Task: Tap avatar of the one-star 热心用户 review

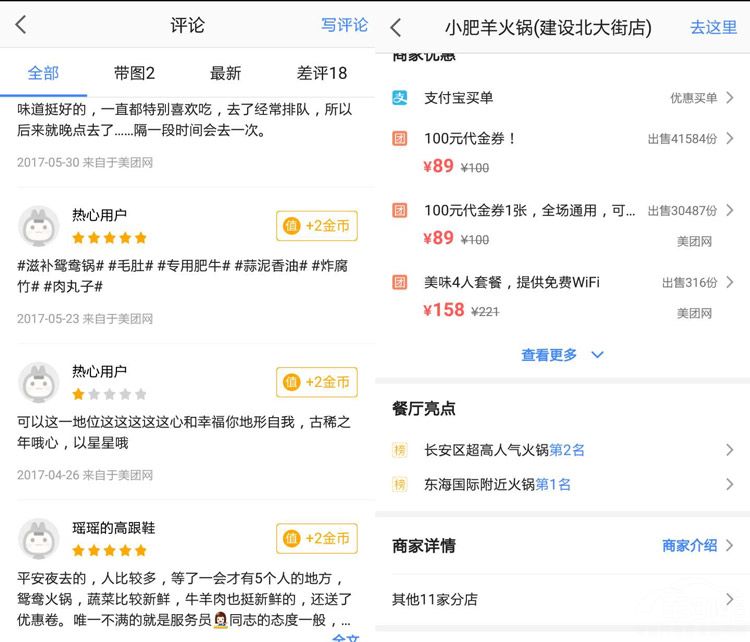Action: pos(39,383)
